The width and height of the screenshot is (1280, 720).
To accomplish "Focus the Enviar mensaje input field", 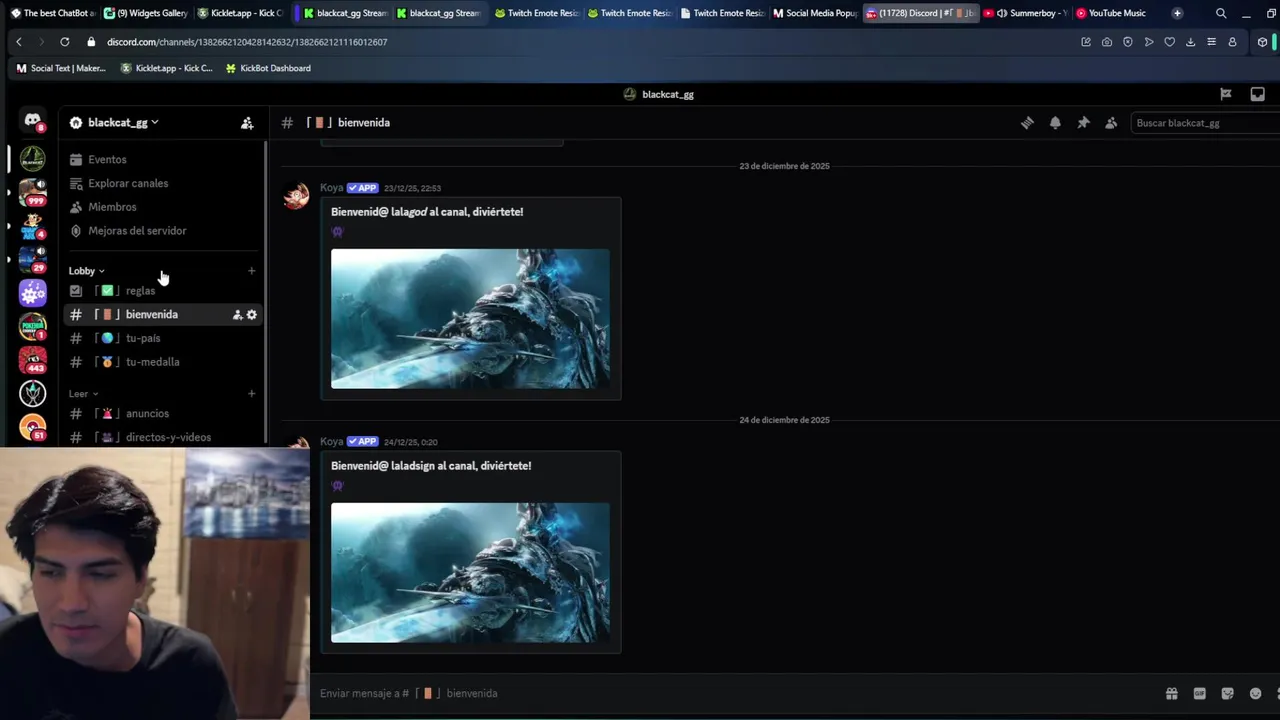I will [x=735, y=693].
